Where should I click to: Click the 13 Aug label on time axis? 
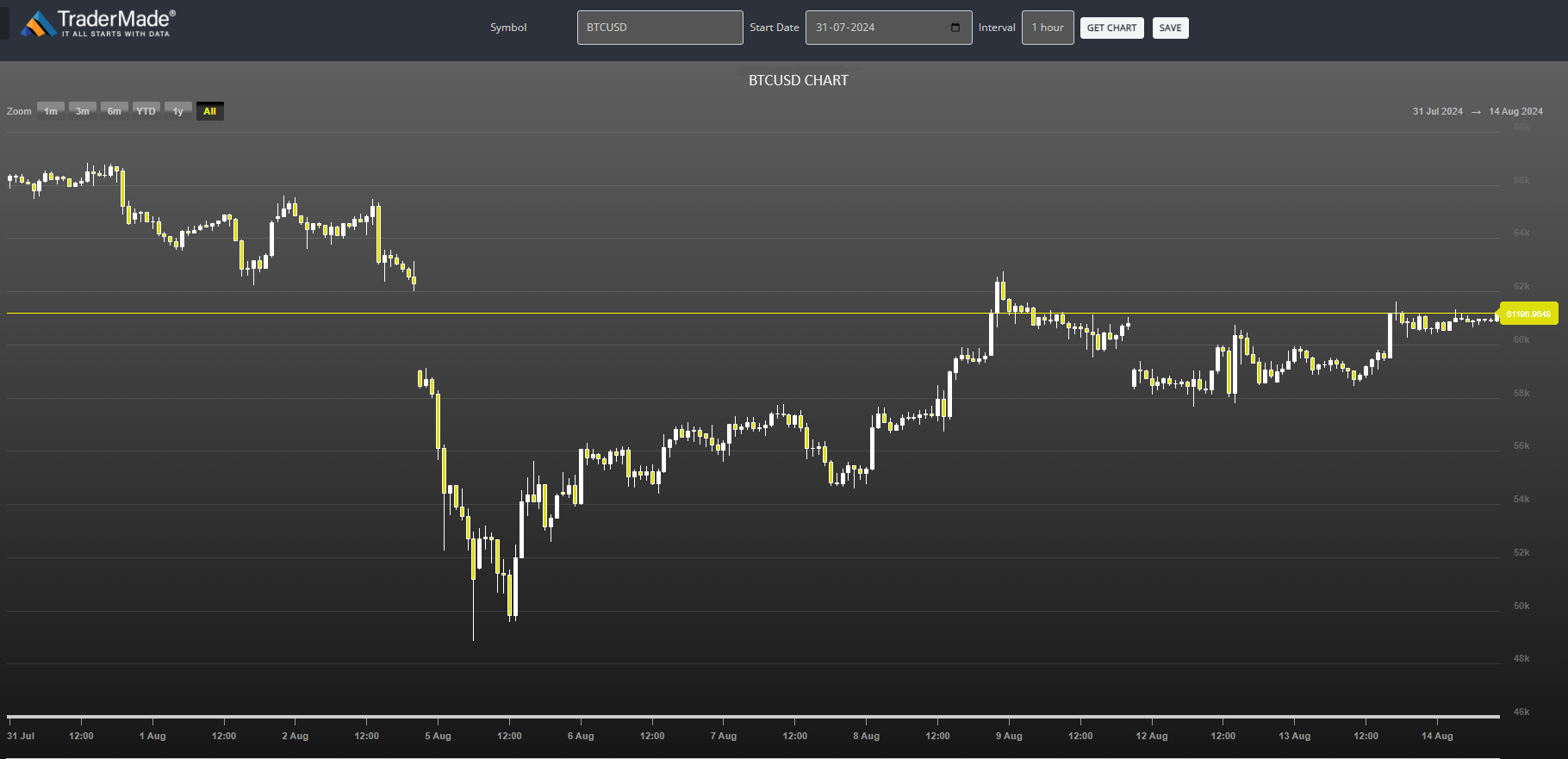pos(1294,736)
